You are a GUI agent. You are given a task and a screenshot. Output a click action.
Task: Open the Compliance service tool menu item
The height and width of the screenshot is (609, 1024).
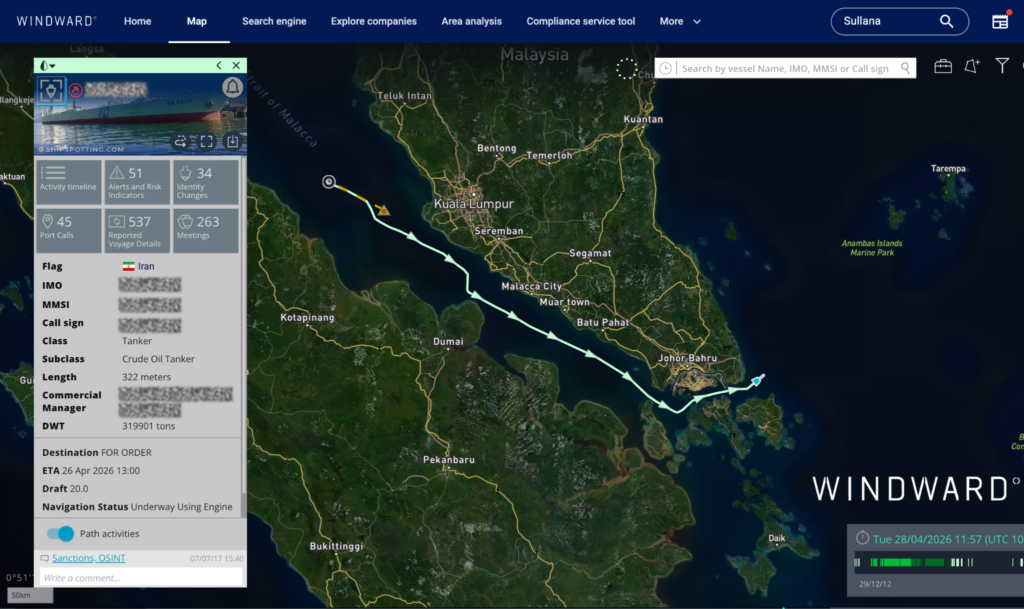pyautogui.click(x=580, y=20)
